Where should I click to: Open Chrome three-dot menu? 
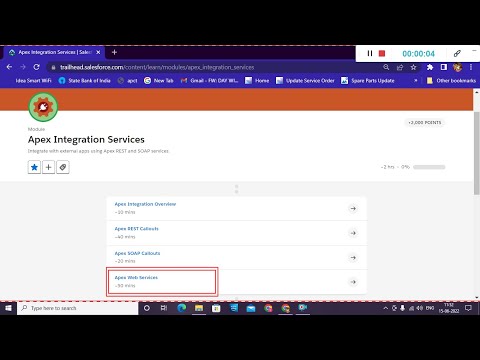[x=471, y=67]
